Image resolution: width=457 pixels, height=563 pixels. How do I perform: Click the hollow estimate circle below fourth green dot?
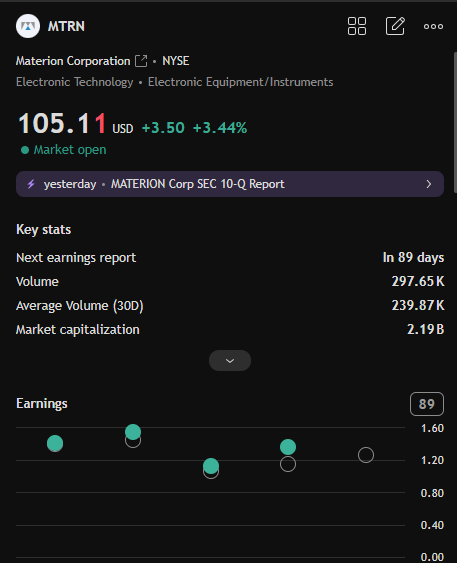click(x=288, y=464)
